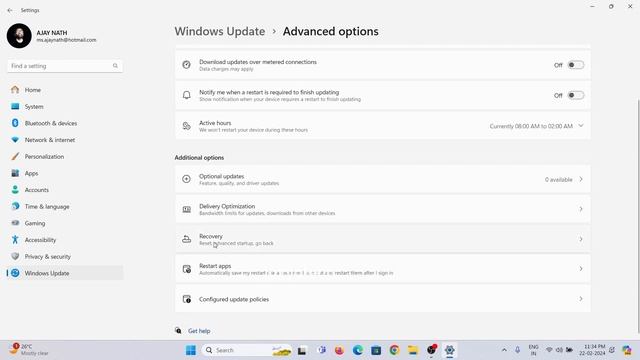Open Restart apps chevron arrow
Screen dimensions: 640x360
tap(581, 269)
